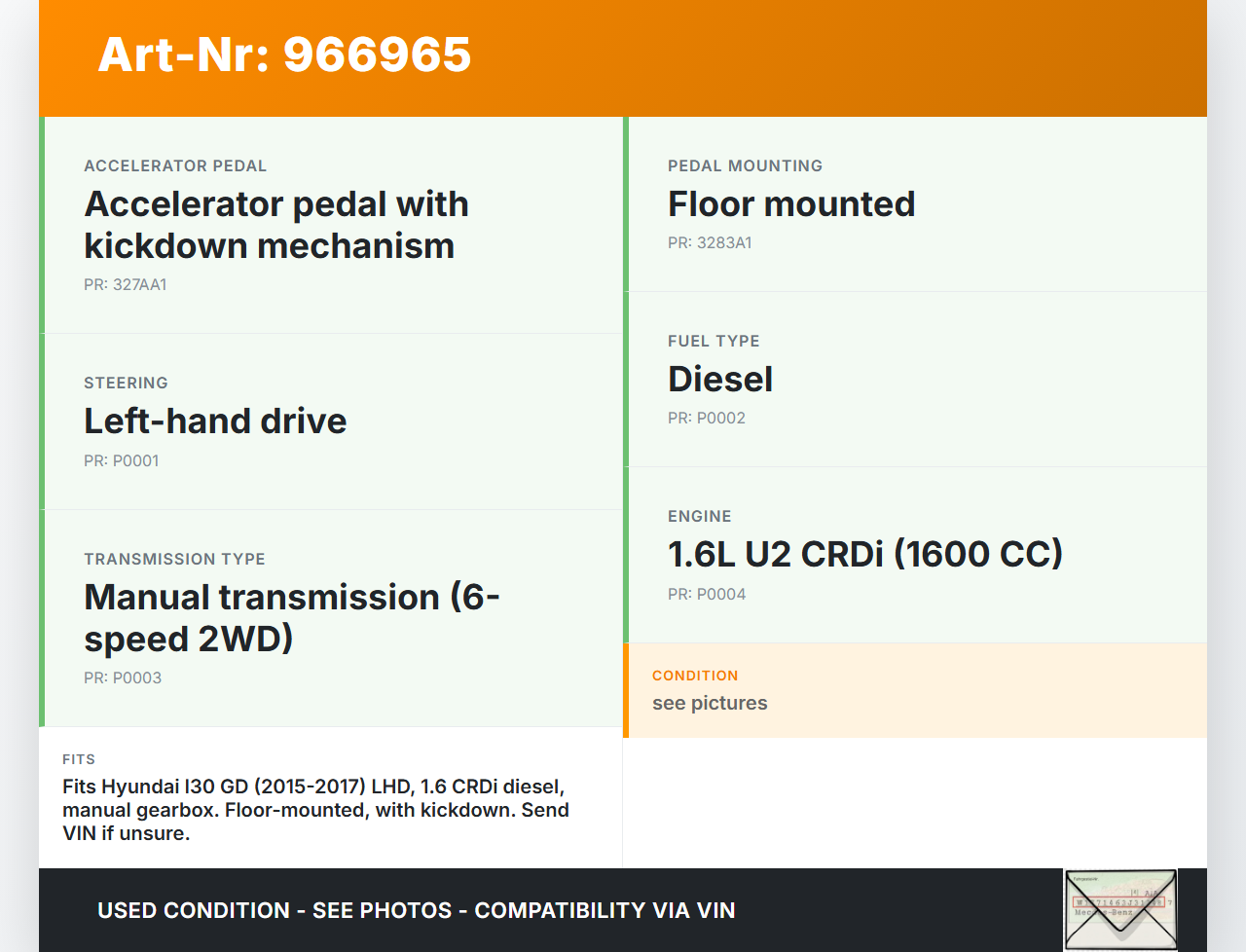This screenshot has height=952, width=1246.
Task: Click the Art-Nr: 966965 heading
Action: coord(284,55)
